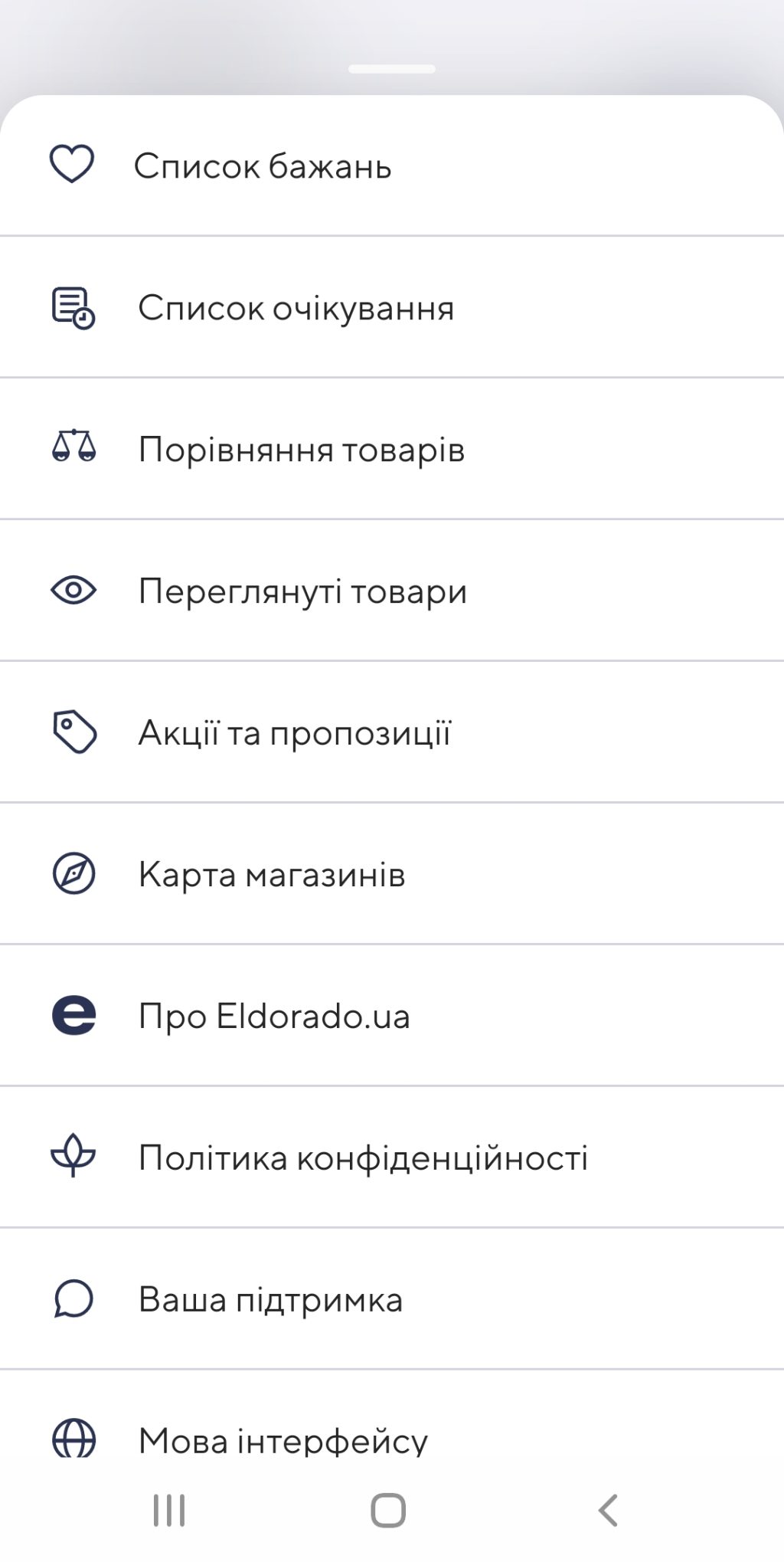Screen dimensions: 784x1562
Task: Tap the price tag promotions icon
Action: [73, 732]
